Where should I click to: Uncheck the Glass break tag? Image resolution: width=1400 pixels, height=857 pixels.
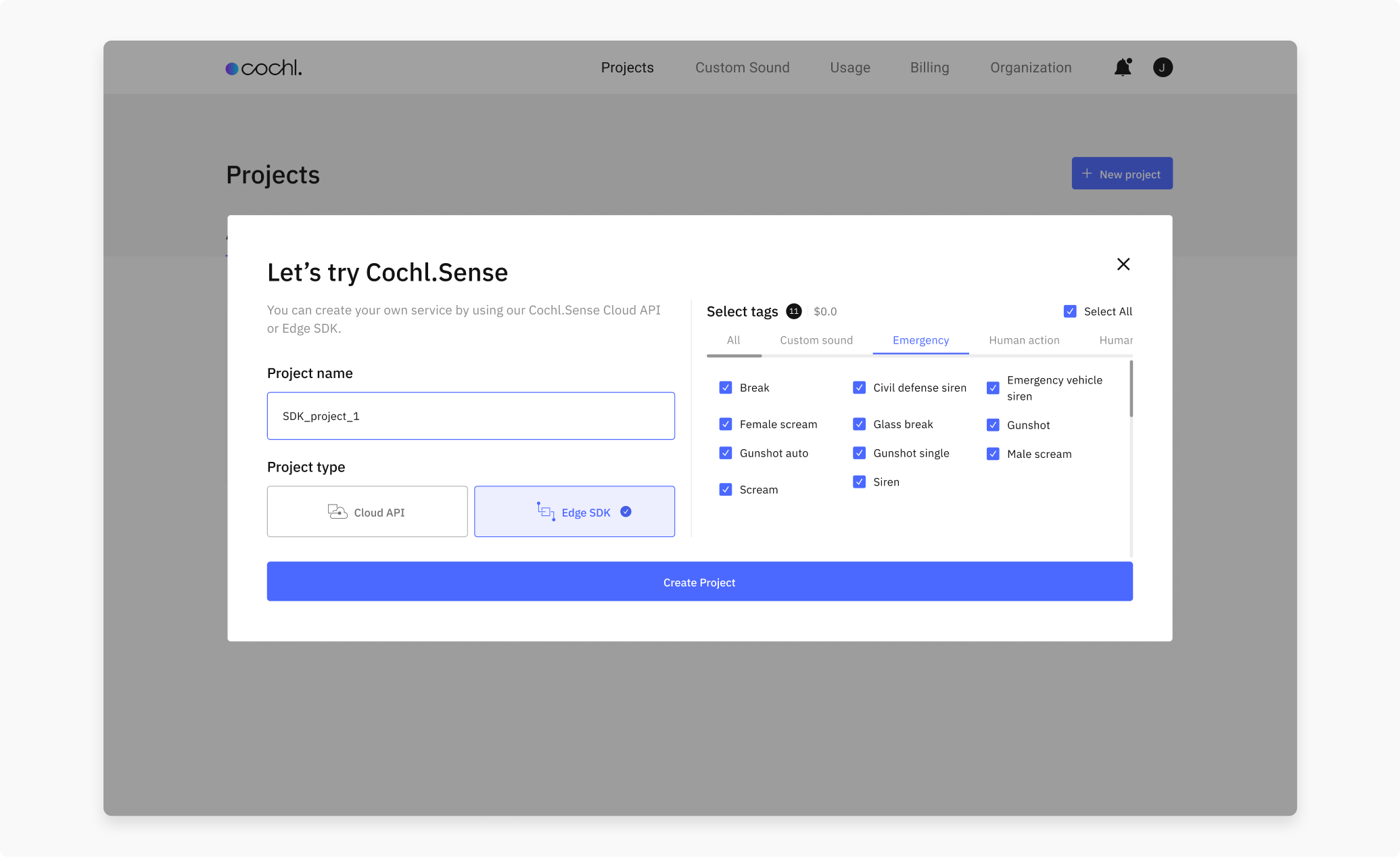859,424
